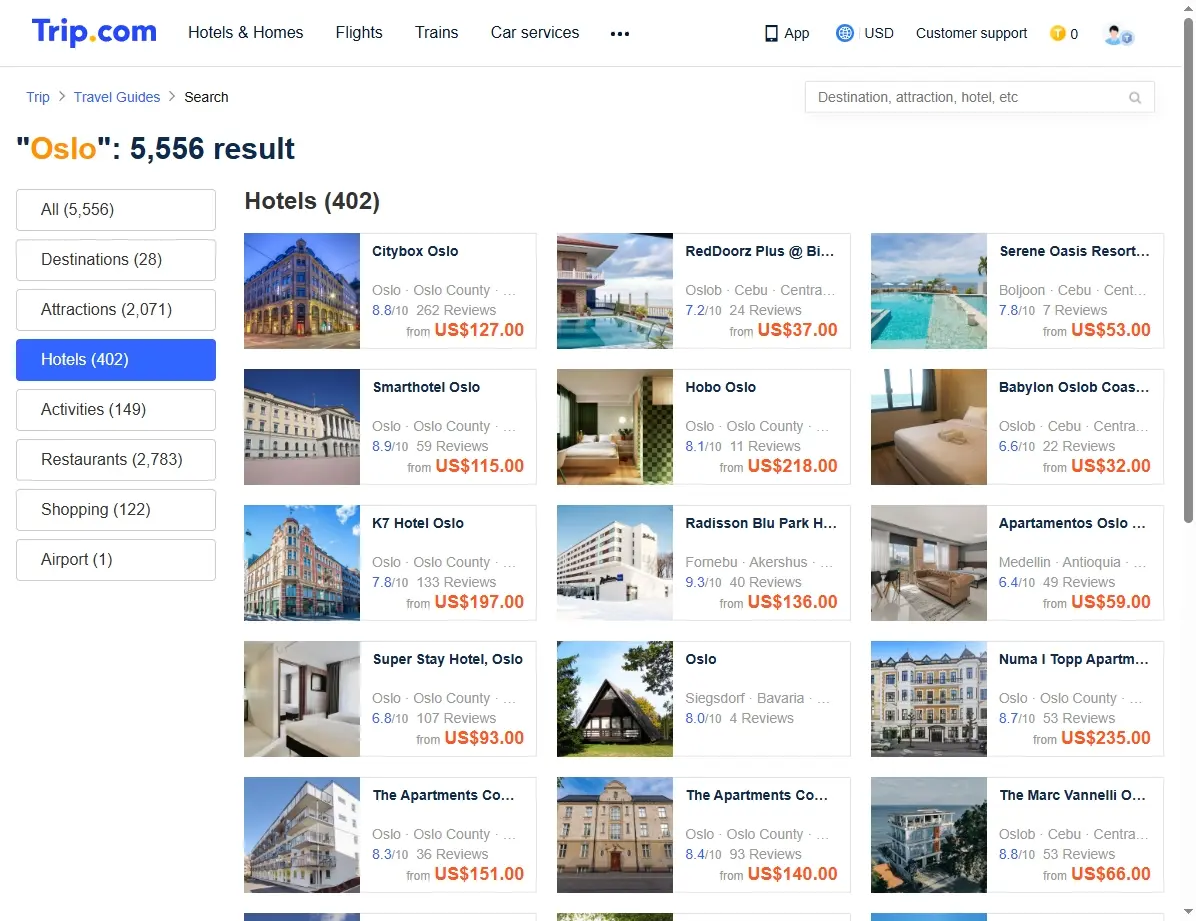Open Customer support link
1196x921 pixels.
971,33
